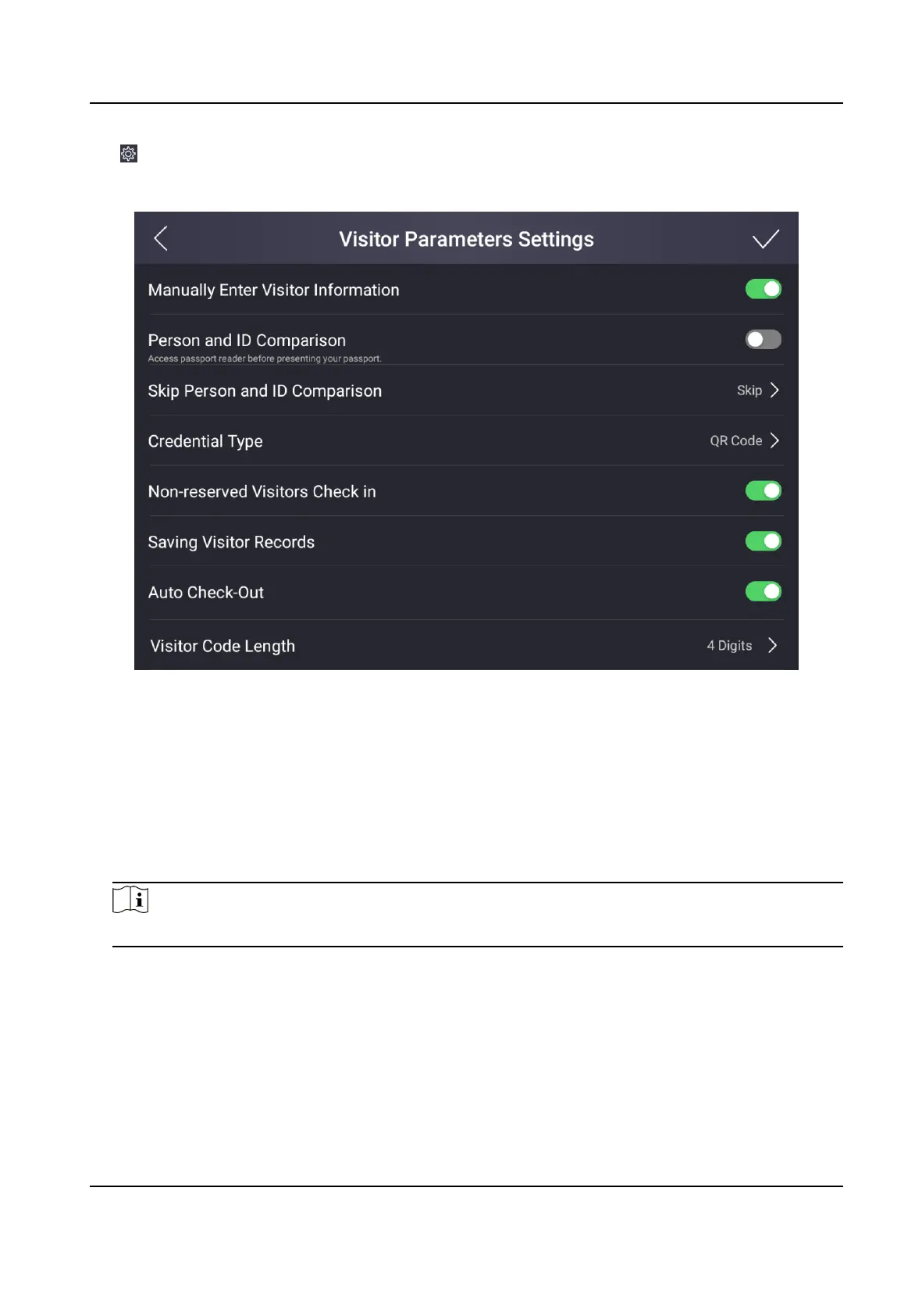The image size is (922, 1316).
Task: Click the Skip value text
Action: (749, 391)
